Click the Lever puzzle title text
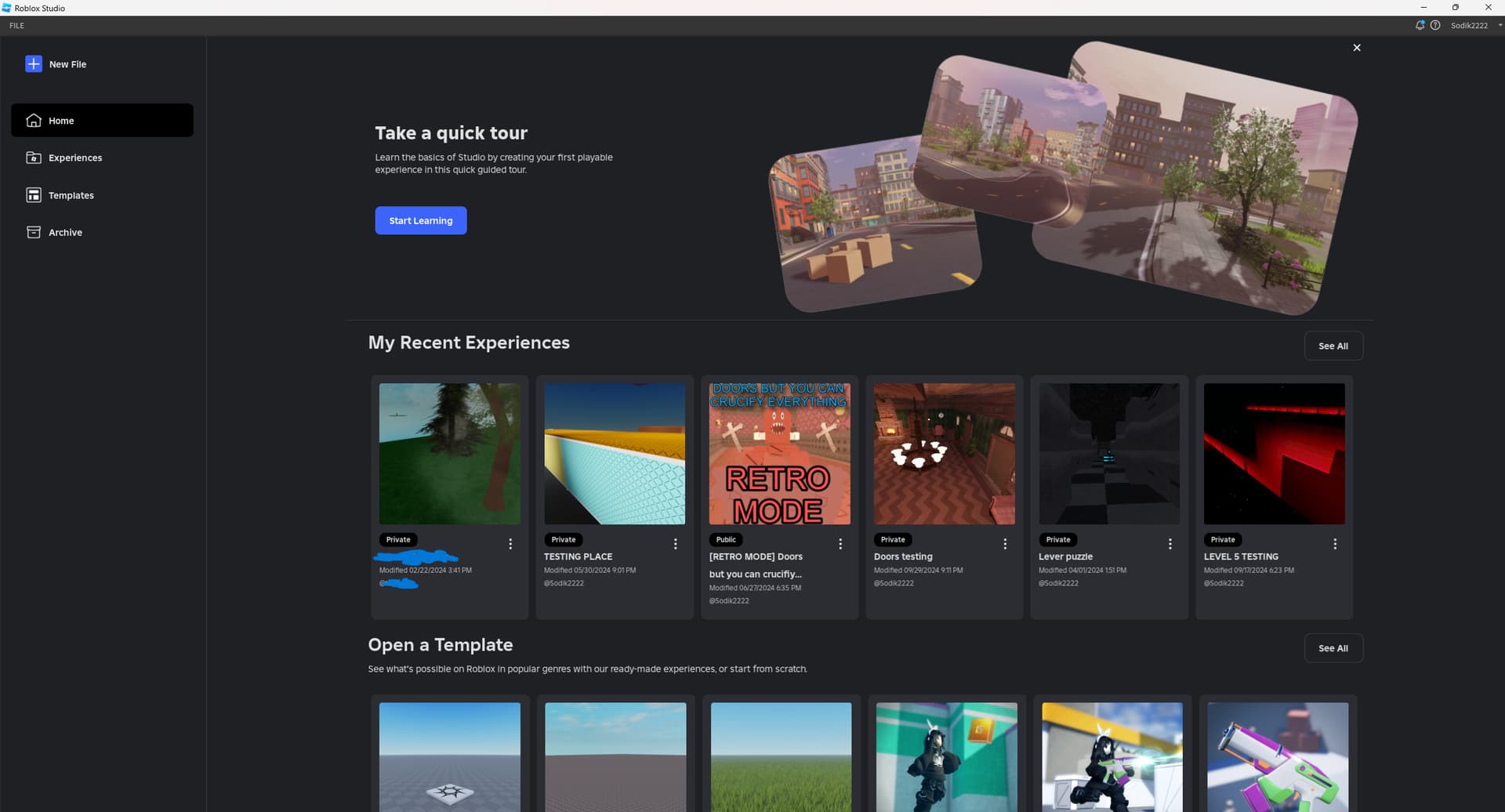The height and width of the screenshot is (812, 1505). tap(1065, 556)
